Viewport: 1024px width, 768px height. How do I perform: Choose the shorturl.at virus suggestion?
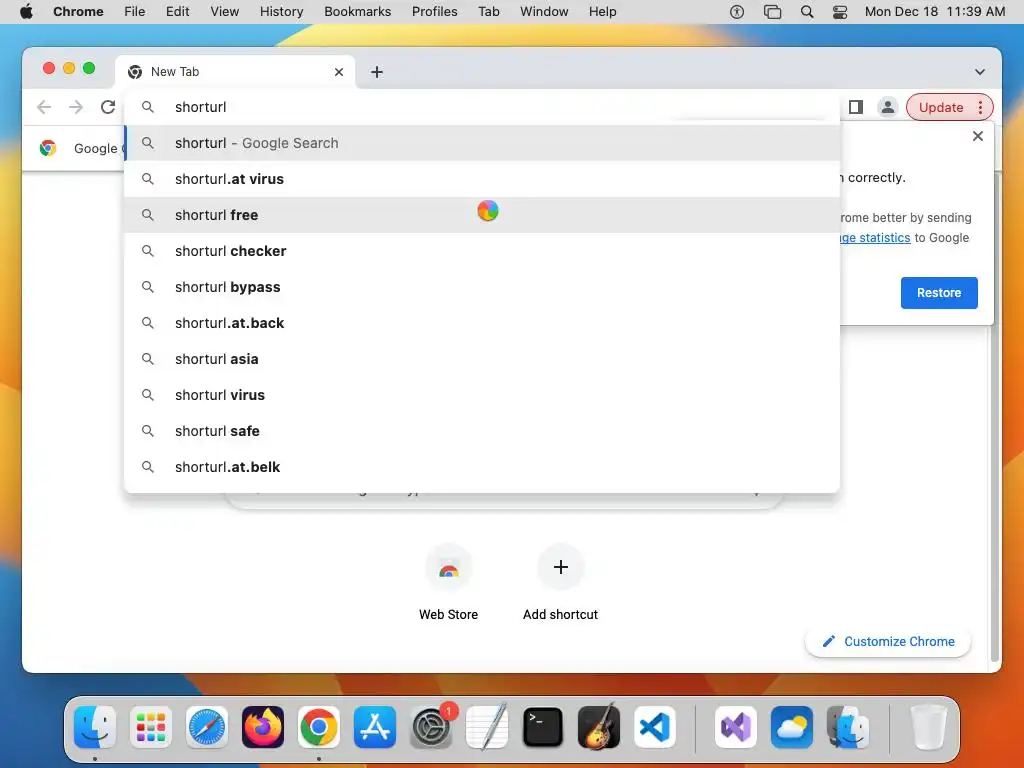(481, 179)
